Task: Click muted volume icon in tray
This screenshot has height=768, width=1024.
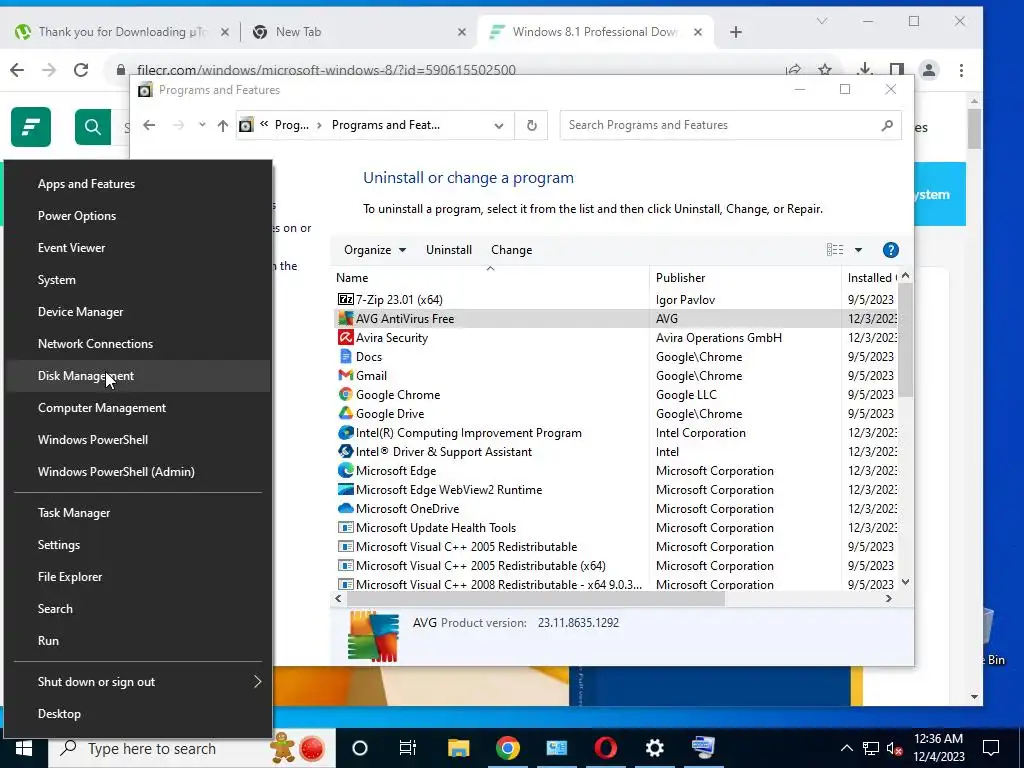Action: click(x=894, y=748)
